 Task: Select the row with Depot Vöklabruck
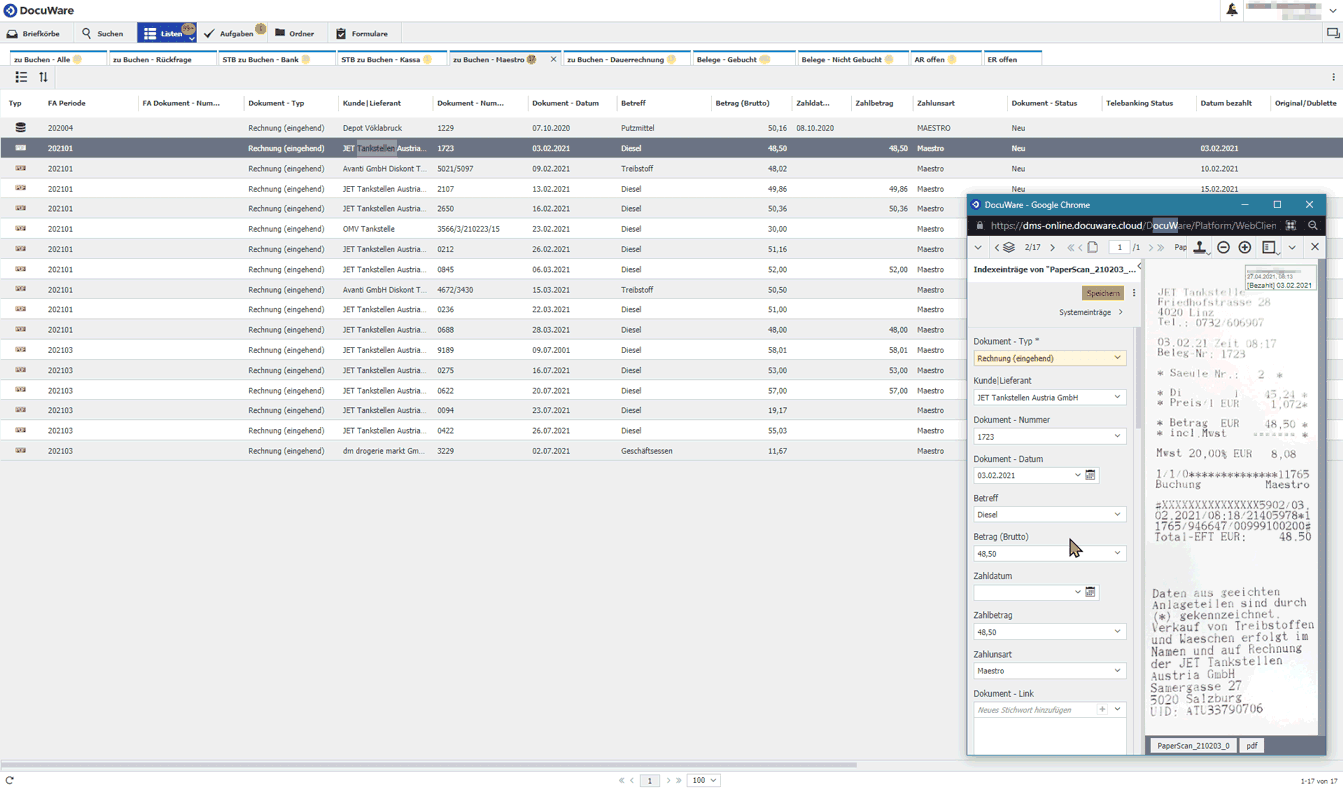pyautogui.click(x=671, y=128)
